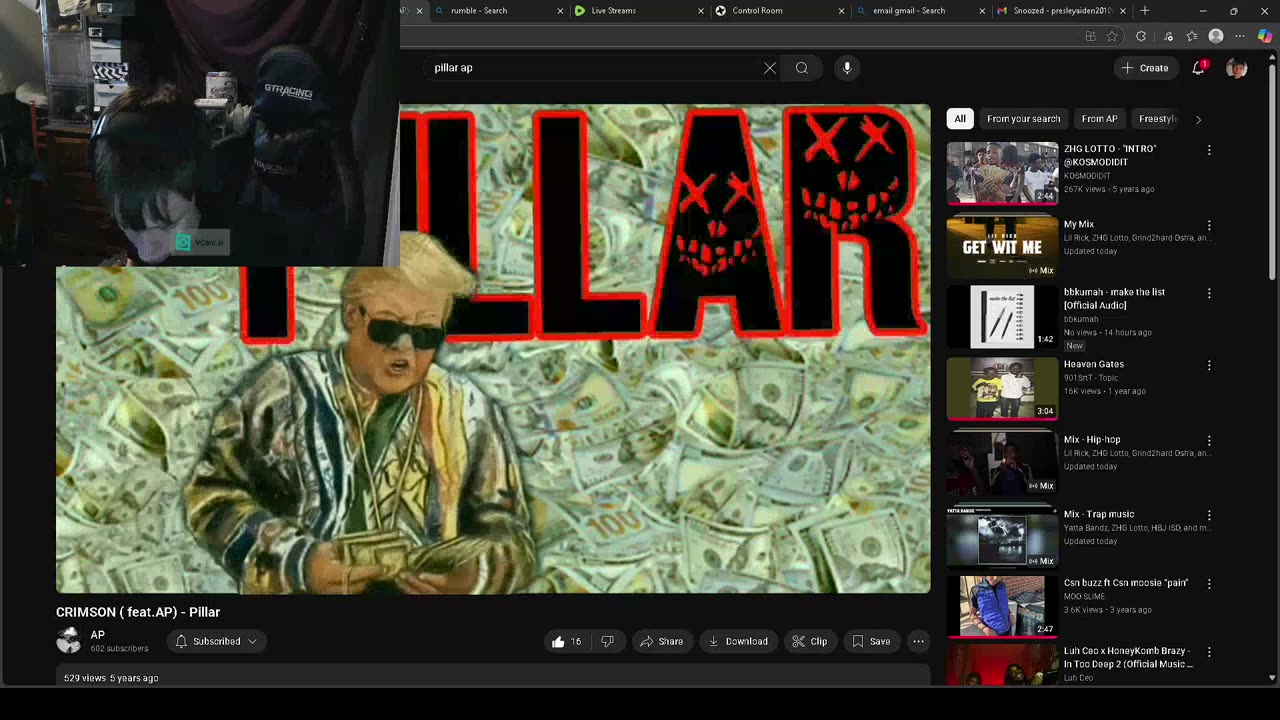Select the From AP chip
Viewport: 1280px width, 720px height.
pyautogui.click(x=1099, y=119)
